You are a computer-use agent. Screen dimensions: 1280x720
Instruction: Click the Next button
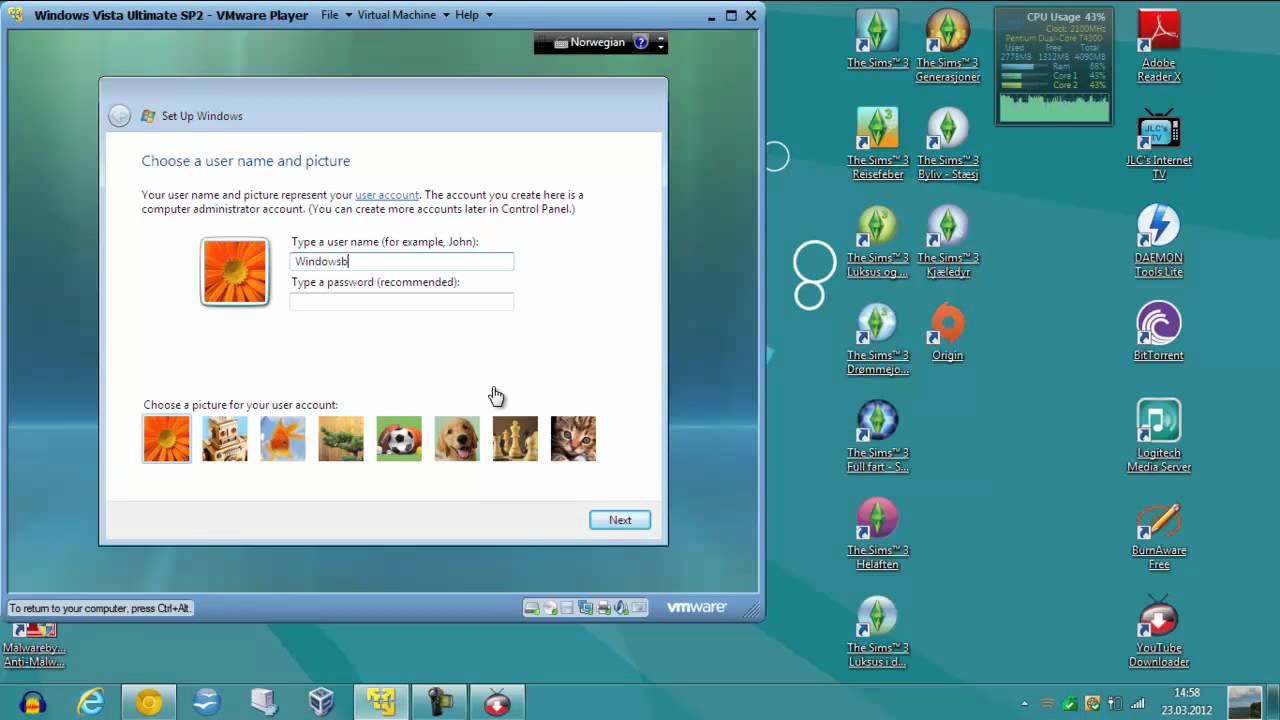point(620,520)
